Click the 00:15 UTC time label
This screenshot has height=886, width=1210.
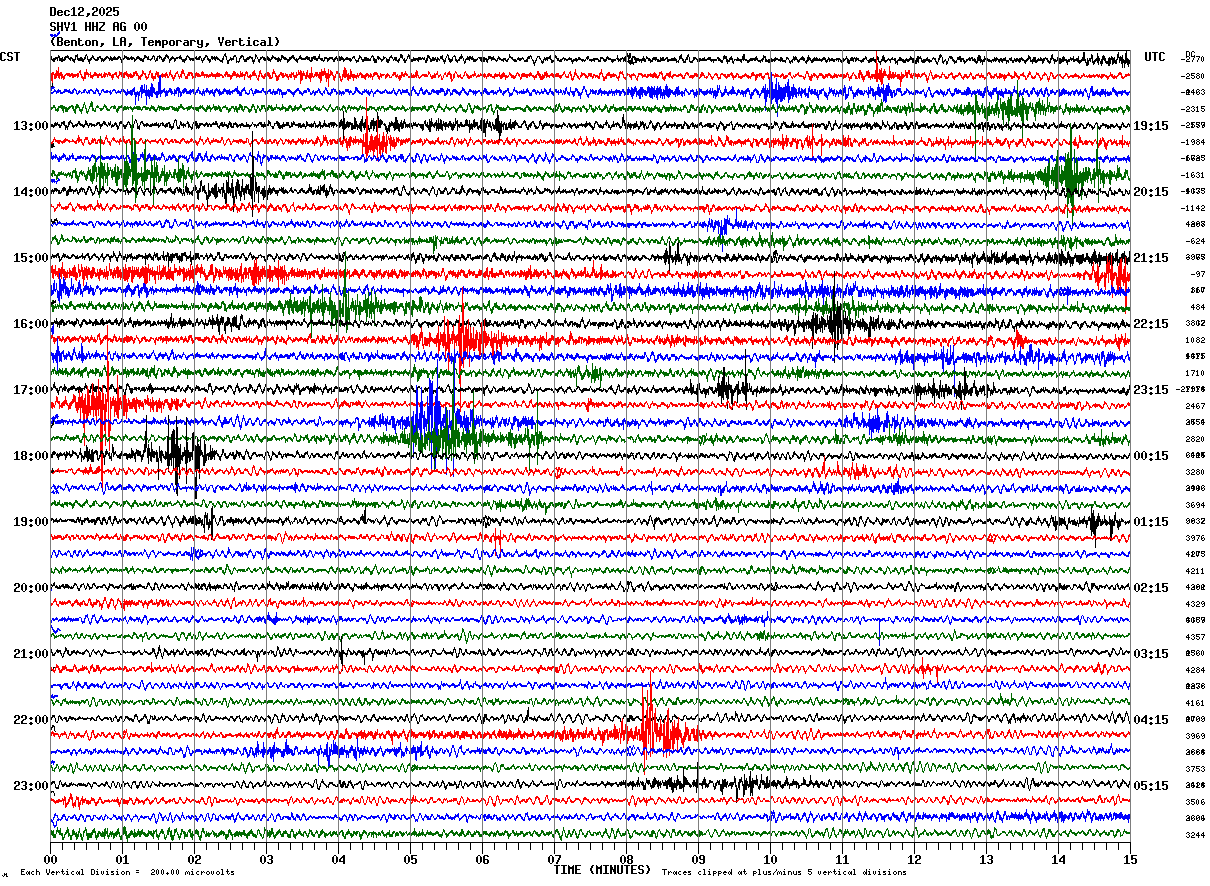click(x=1151, y=456)
